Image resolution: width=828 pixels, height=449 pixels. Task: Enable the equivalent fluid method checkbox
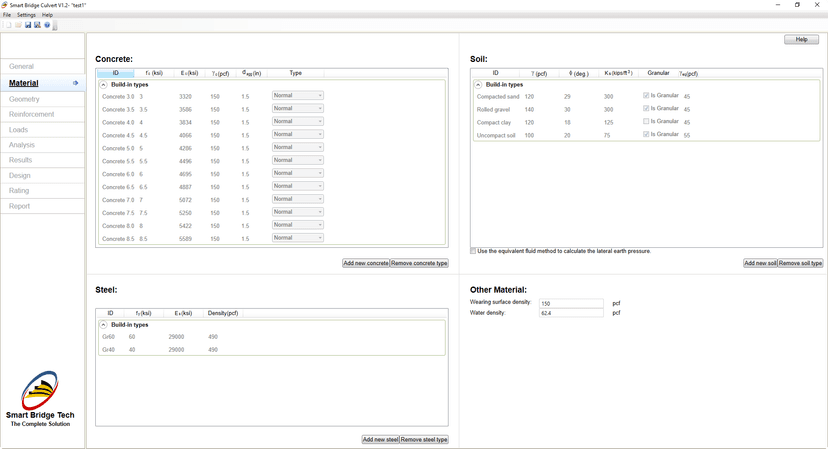pos(473,251)
